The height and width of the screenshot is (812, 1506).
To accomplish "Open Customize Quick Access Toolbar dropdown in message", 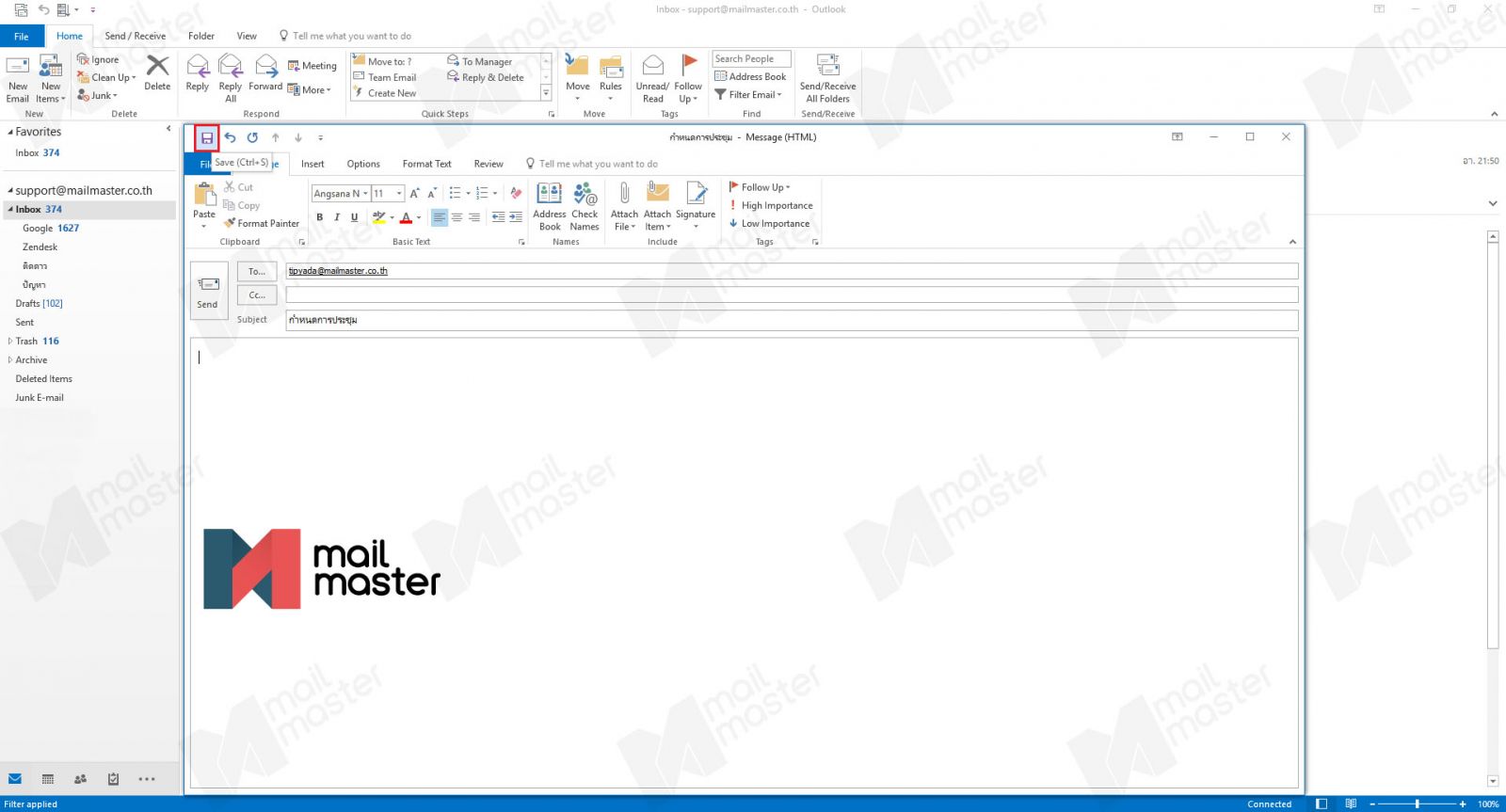I will (320, 137).
